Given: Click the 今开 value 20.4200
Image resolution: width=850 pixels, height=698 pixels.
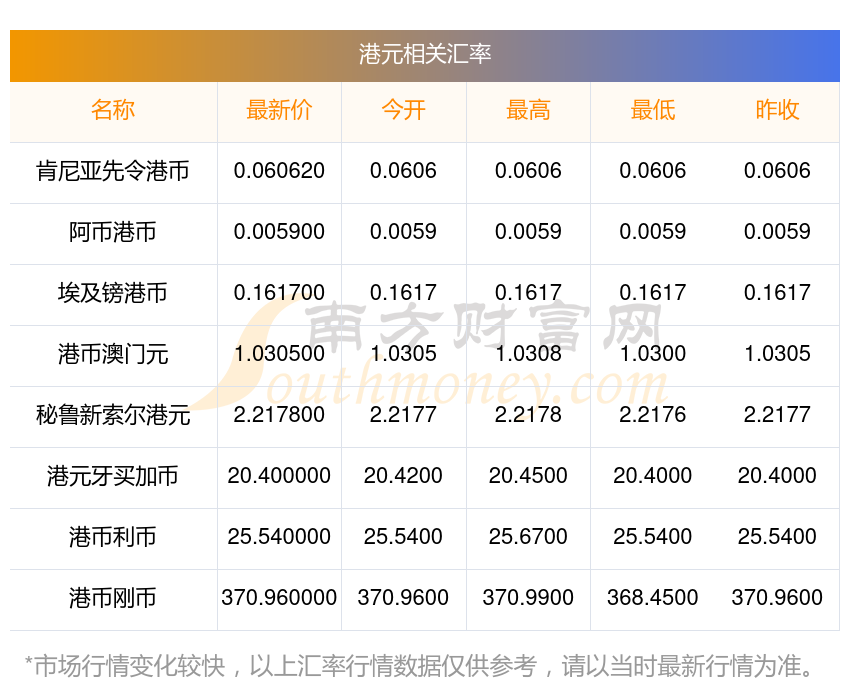Looking at the screenshot, I should click(403, 476).
